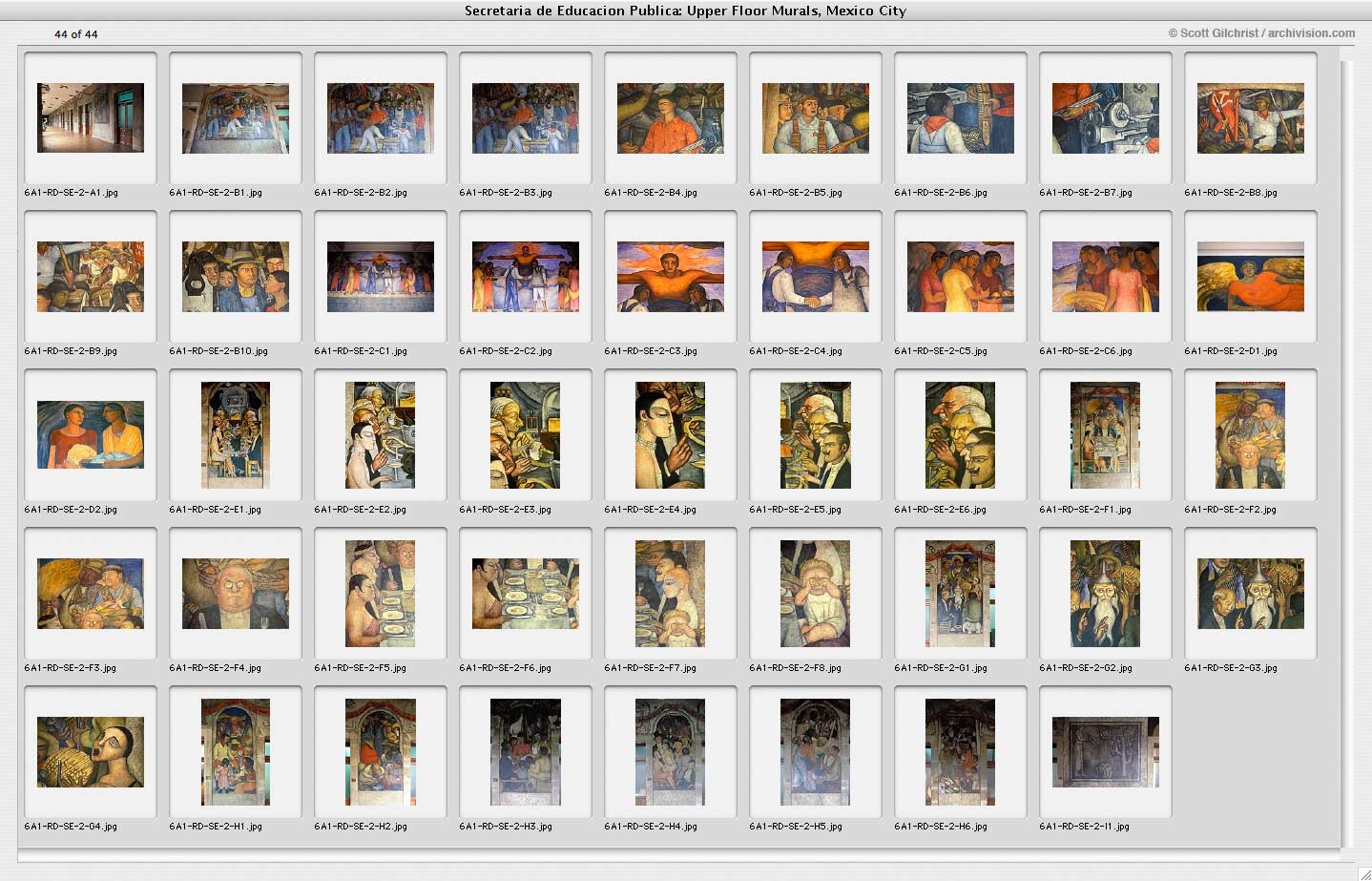This screenshot has height=881, width=1372.
Task: Click the Secretaria de Educacion Publica title
Action: point(685,10)
